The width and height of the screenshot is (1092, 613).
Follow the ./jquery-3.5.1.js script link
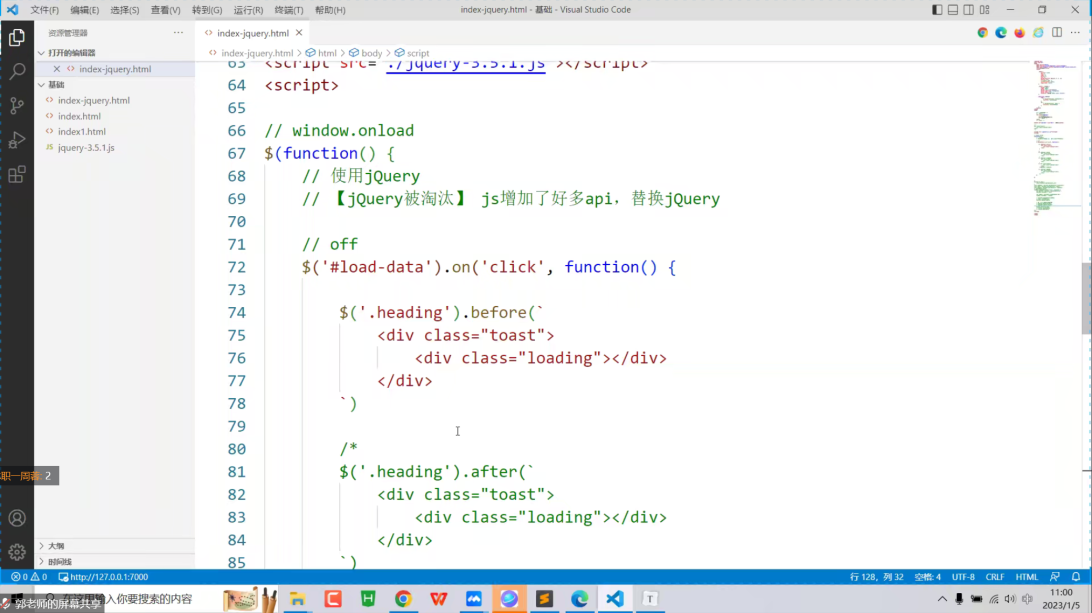click(x=466, y=64)
